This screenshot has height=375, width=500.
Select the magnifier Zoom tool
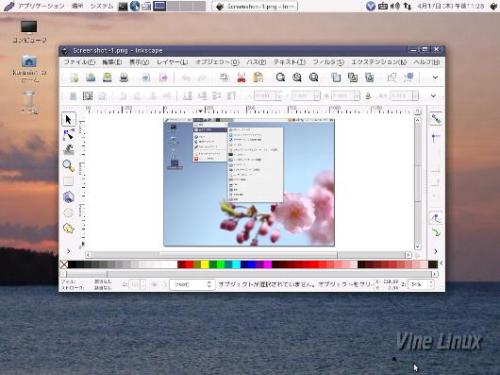pos(68,166)
